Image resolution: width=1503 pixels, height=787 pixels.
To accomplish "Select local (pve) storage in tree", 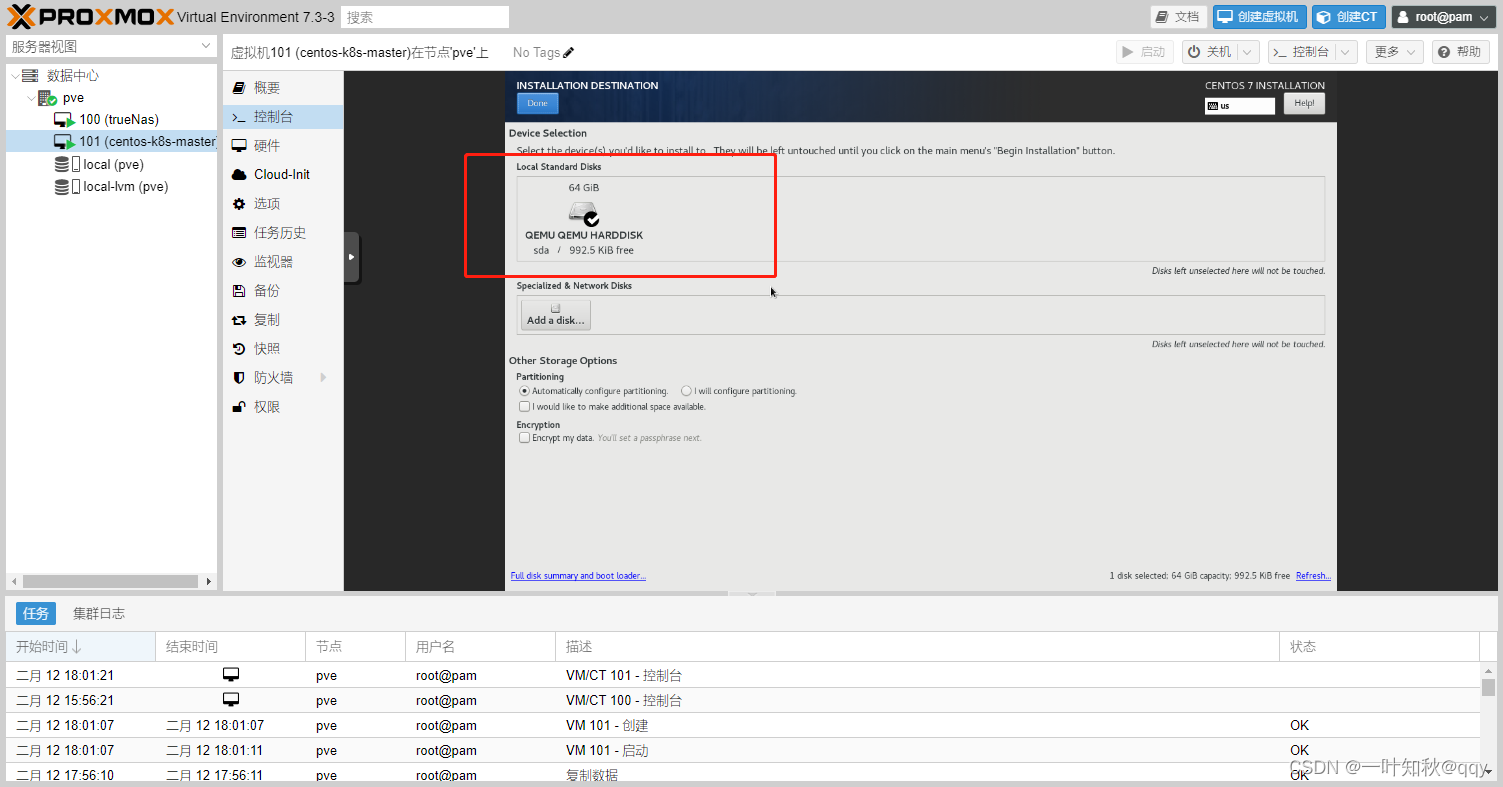I will (x=113, y=164).
